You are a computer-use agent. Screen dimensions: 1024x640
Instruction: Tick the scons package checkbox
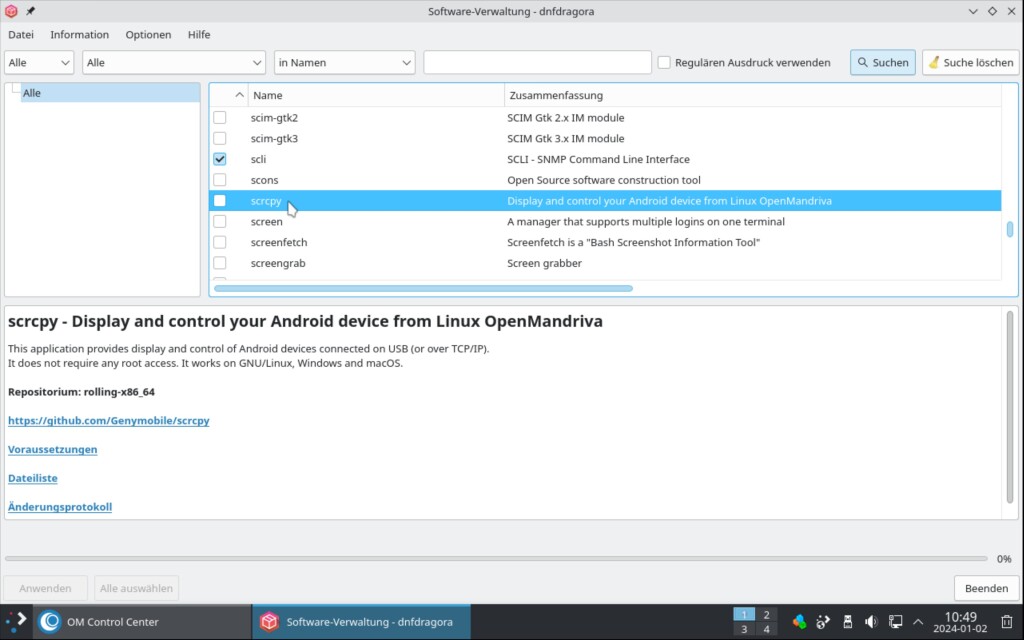(x=219, y=180)
